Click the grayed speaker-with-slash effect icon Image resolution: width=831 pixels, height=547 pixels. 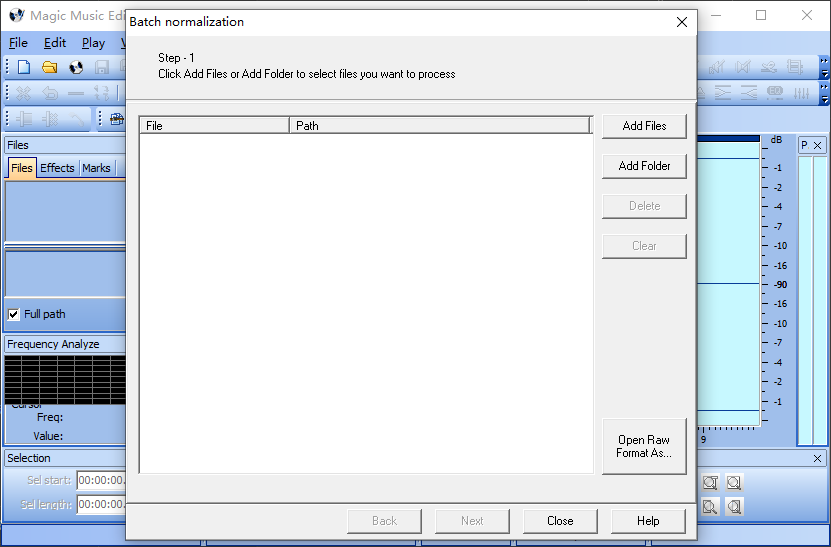click(x=717, y=67)
